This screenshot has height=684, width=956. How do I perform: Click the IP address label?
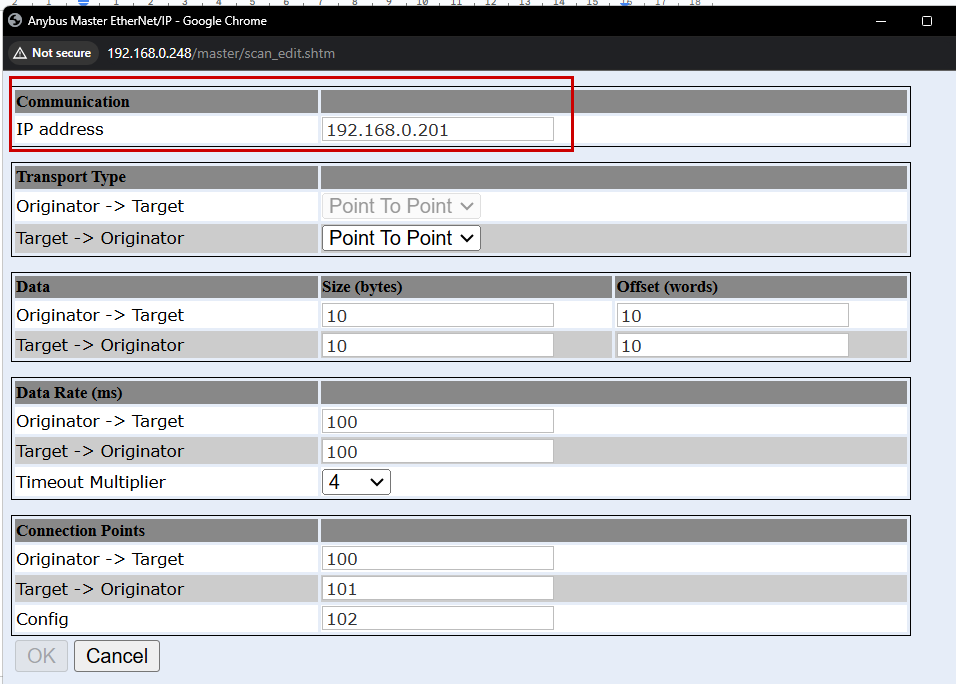[60, 129]
